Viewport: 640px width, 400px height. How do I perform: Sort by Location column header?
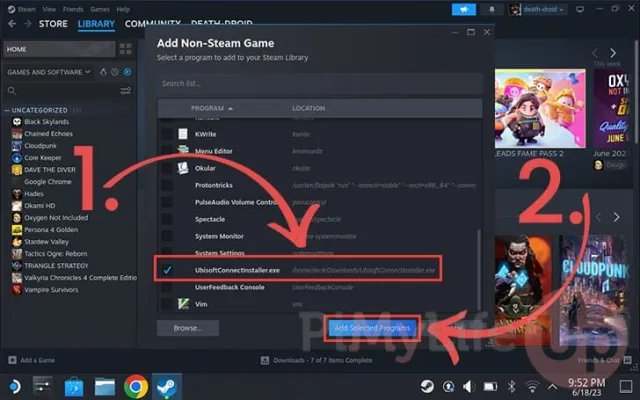(309, 108)
